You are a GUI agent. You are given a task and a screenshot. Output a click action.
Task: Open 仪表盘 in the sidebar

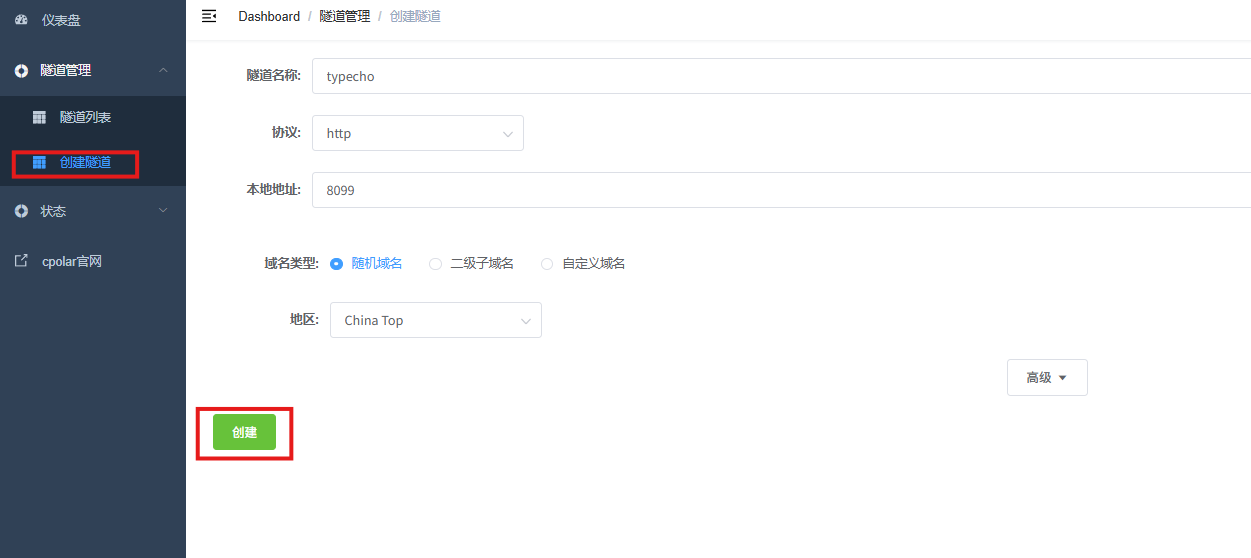click(60, 20)
